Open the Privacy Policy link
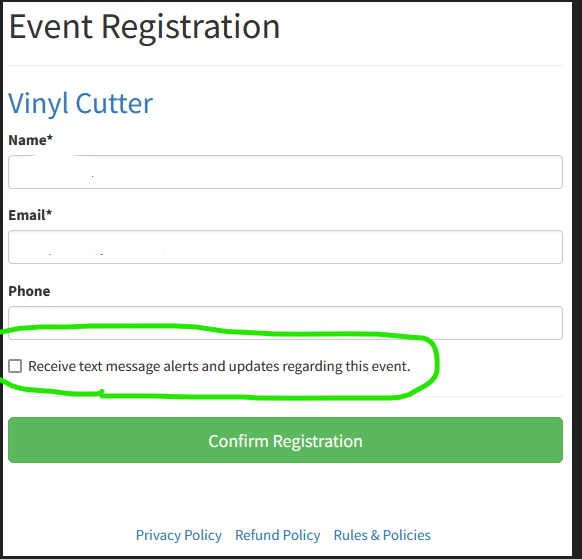Viewport: 582px width, 559px height. pyautogui.click(x=179, y=535)
